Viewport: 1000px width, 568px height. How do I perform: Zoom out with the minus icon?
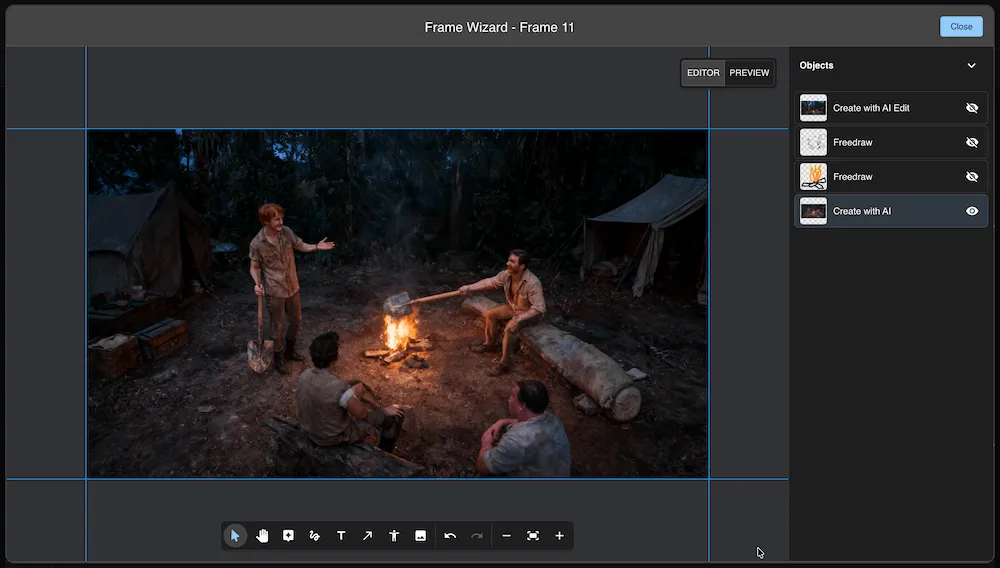click(x=506, y=535)
